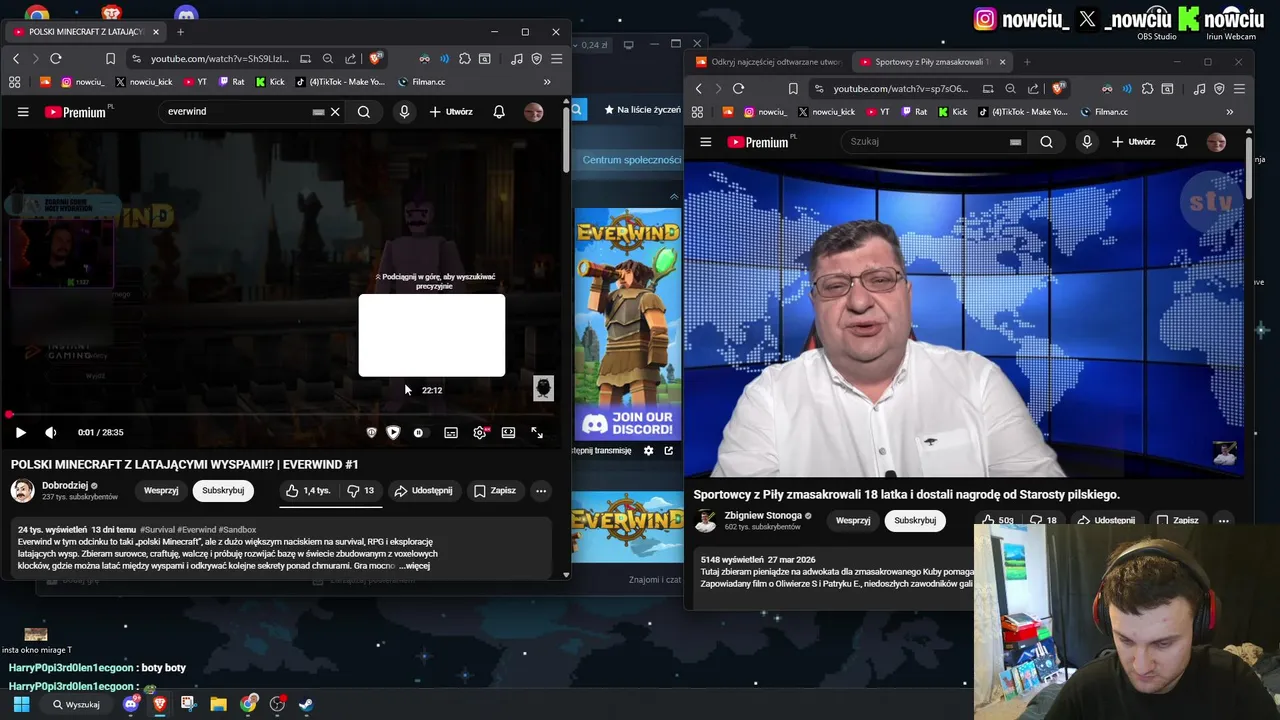Start voice search in right YouTube window
The height and width of the screenshot is (720, 1280).
coord(1087,142)
